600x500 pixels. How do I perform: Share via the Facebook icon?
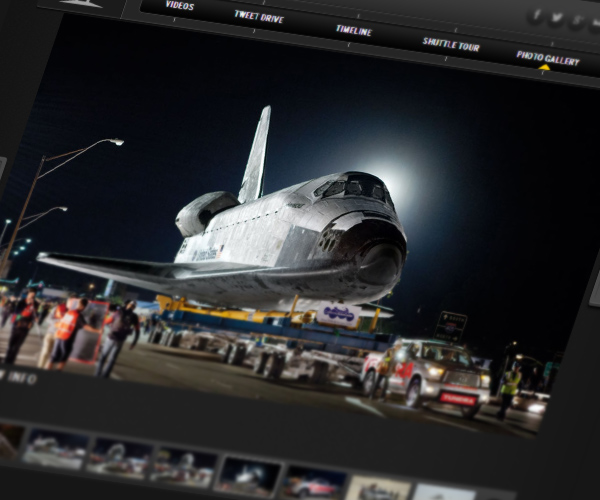537,15
